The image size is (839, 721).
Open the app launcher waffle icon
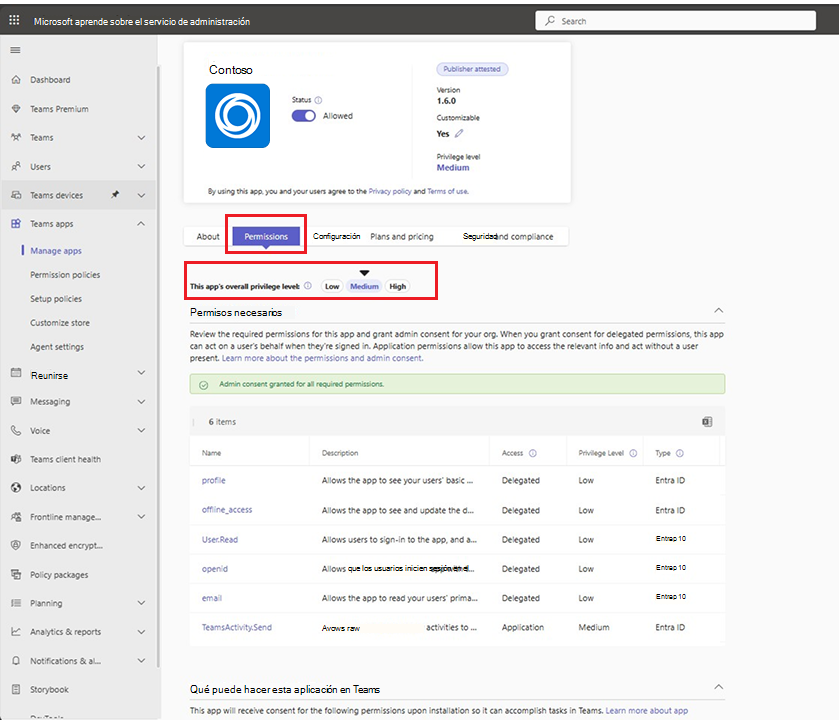coord(14,20)
